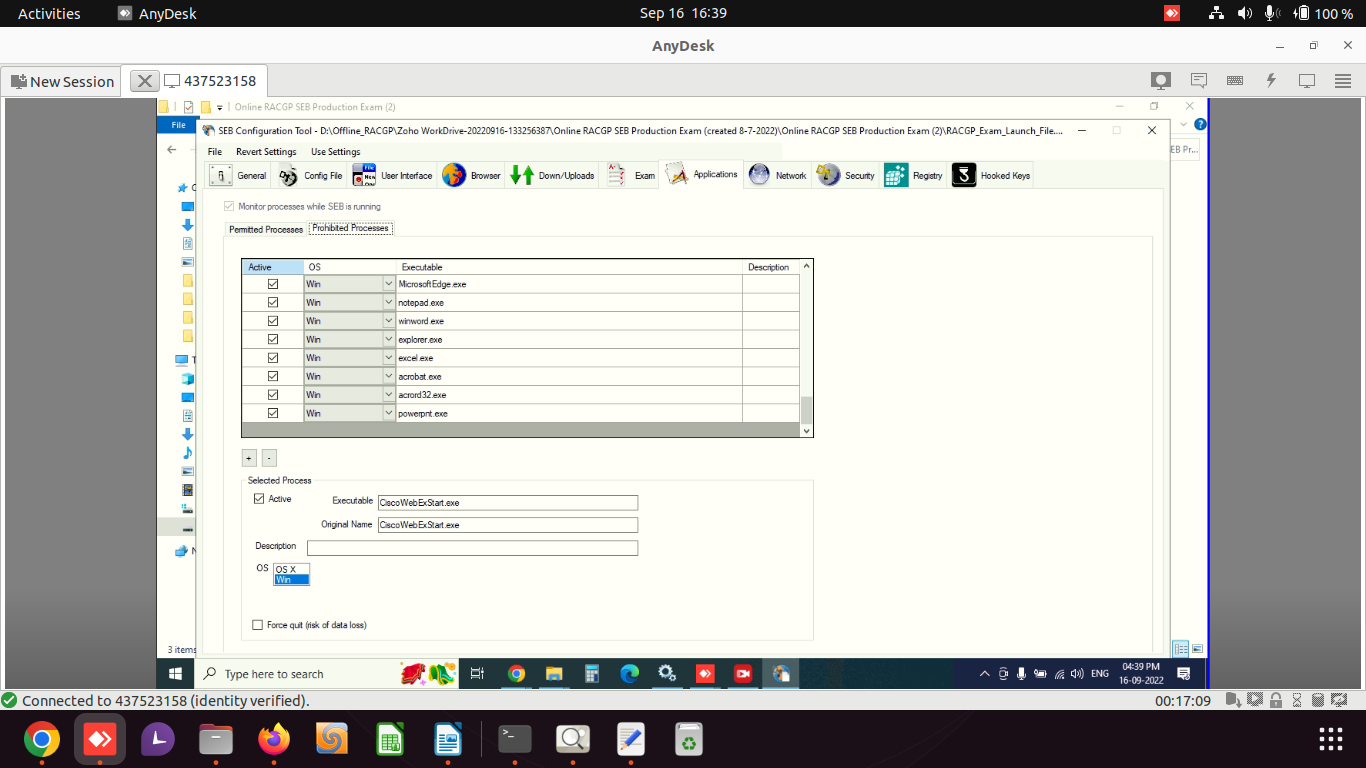The image size is (1366, 768).
Task: Open AnyDesk keyboard options icon
Action: point(1235,81)
